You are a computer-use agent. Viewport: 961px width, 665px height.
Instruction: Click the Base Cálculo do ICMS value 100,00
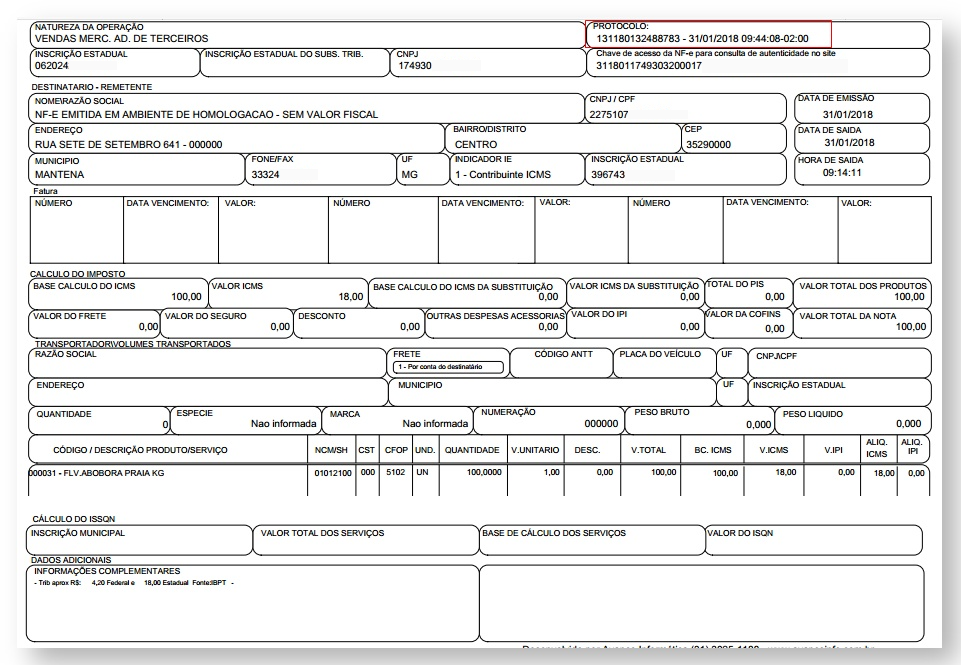186,297
